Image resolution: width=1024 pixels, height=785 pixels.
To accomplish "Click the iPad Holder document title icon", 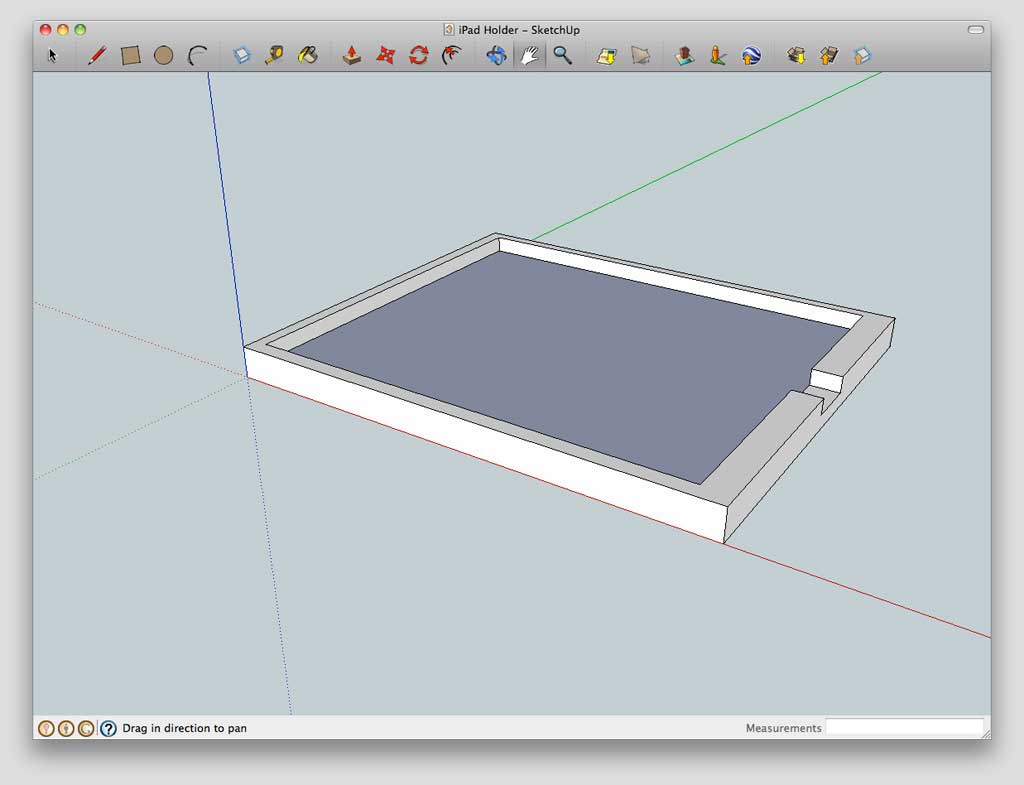I will [x=449, y=29].
